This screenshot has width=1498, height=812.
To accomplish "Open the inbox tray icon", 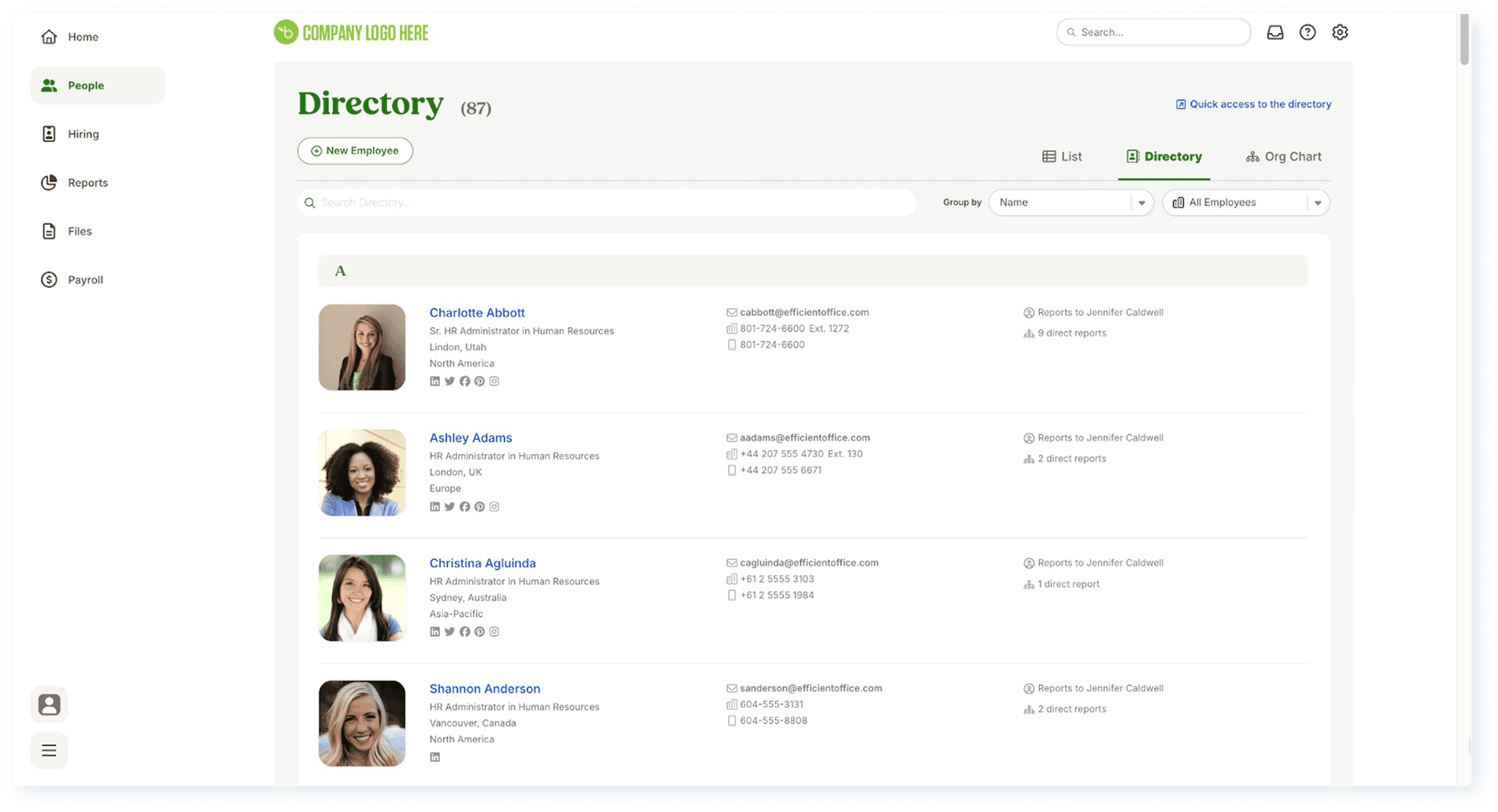I will click(x=1275, y=32).
